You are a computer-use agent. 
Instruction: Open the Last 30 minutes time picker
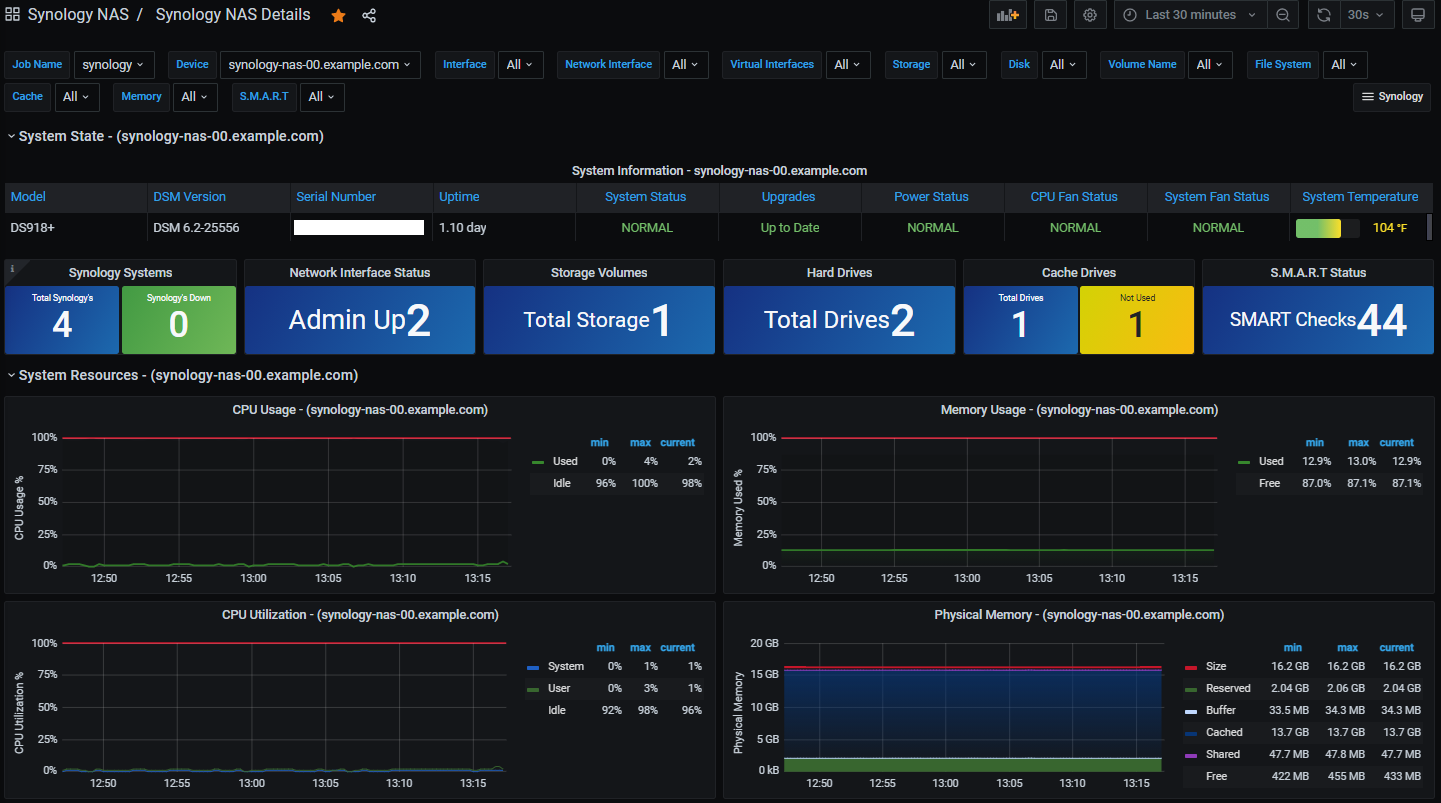click(1190, 15)
